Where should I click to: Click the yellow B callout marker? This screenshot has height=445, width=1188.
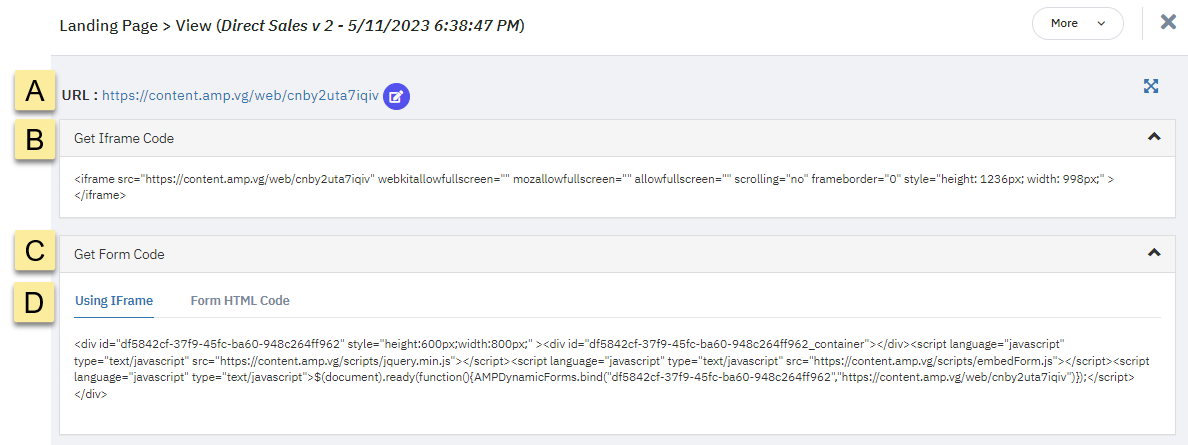[35, 140]
